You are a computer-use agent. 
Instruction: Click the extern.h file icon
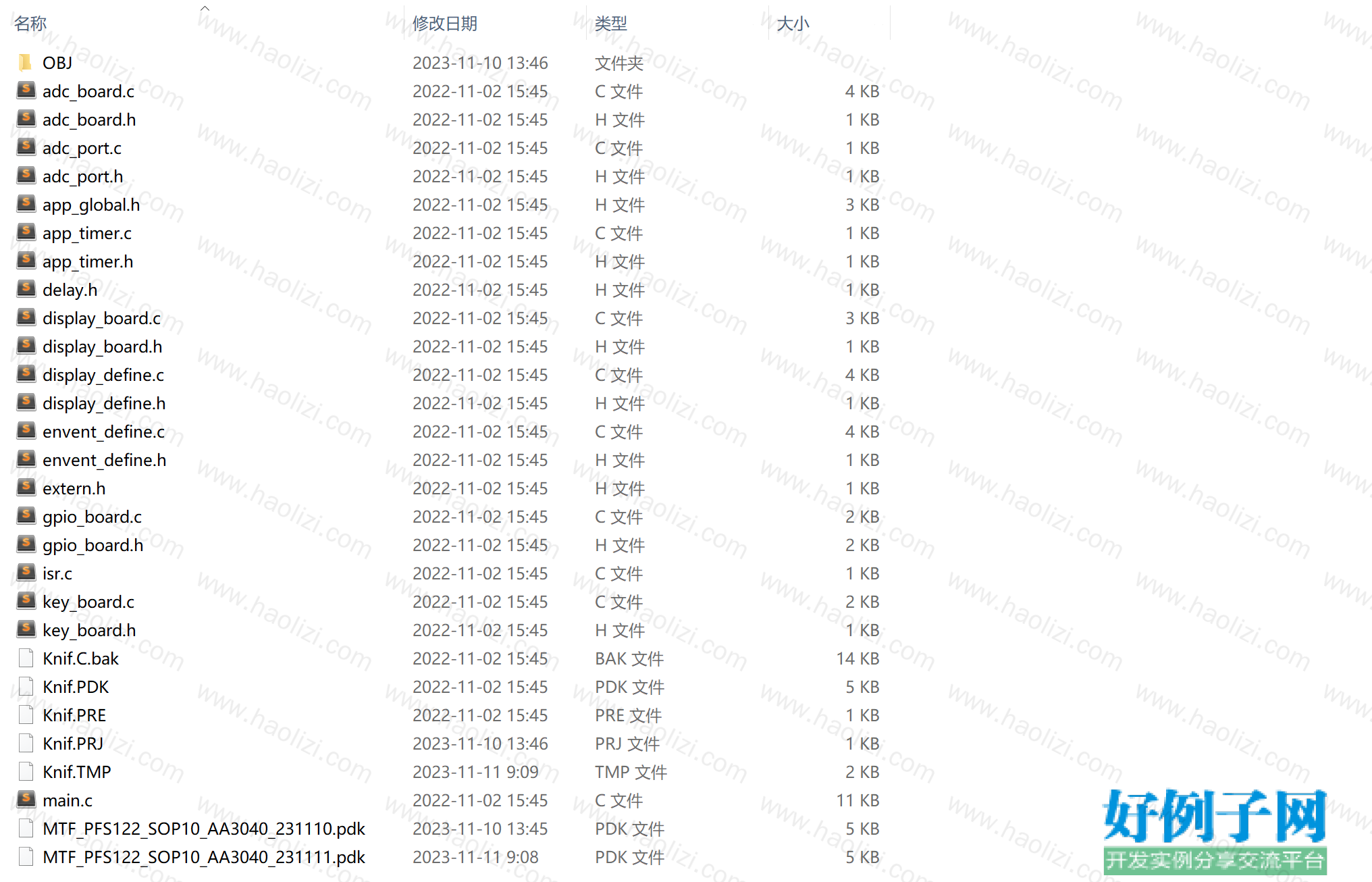pyautogui.click(x=26, y=487)
